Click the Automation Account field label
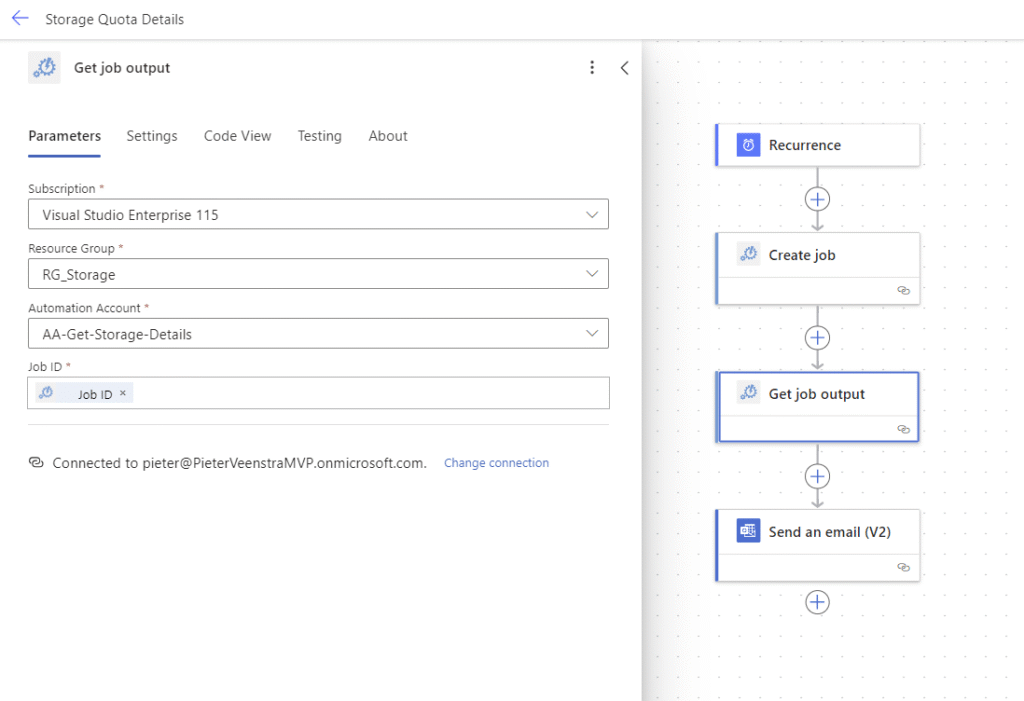 84,308
